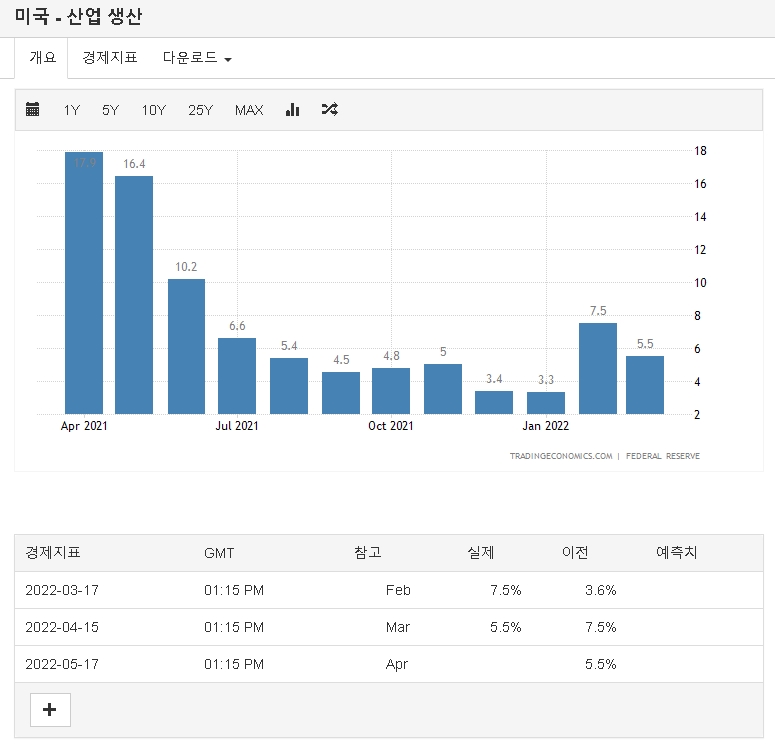Click the 7.5 value bar

click(598, 369)
